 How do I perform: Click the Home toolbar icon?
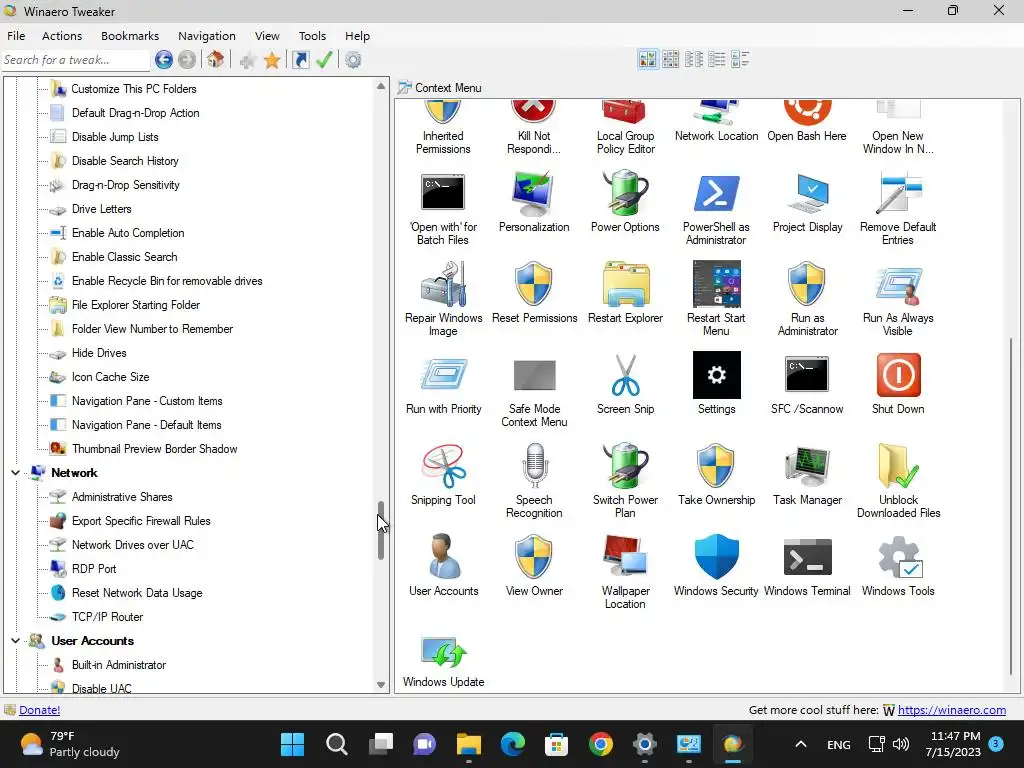tap(216, 60)
